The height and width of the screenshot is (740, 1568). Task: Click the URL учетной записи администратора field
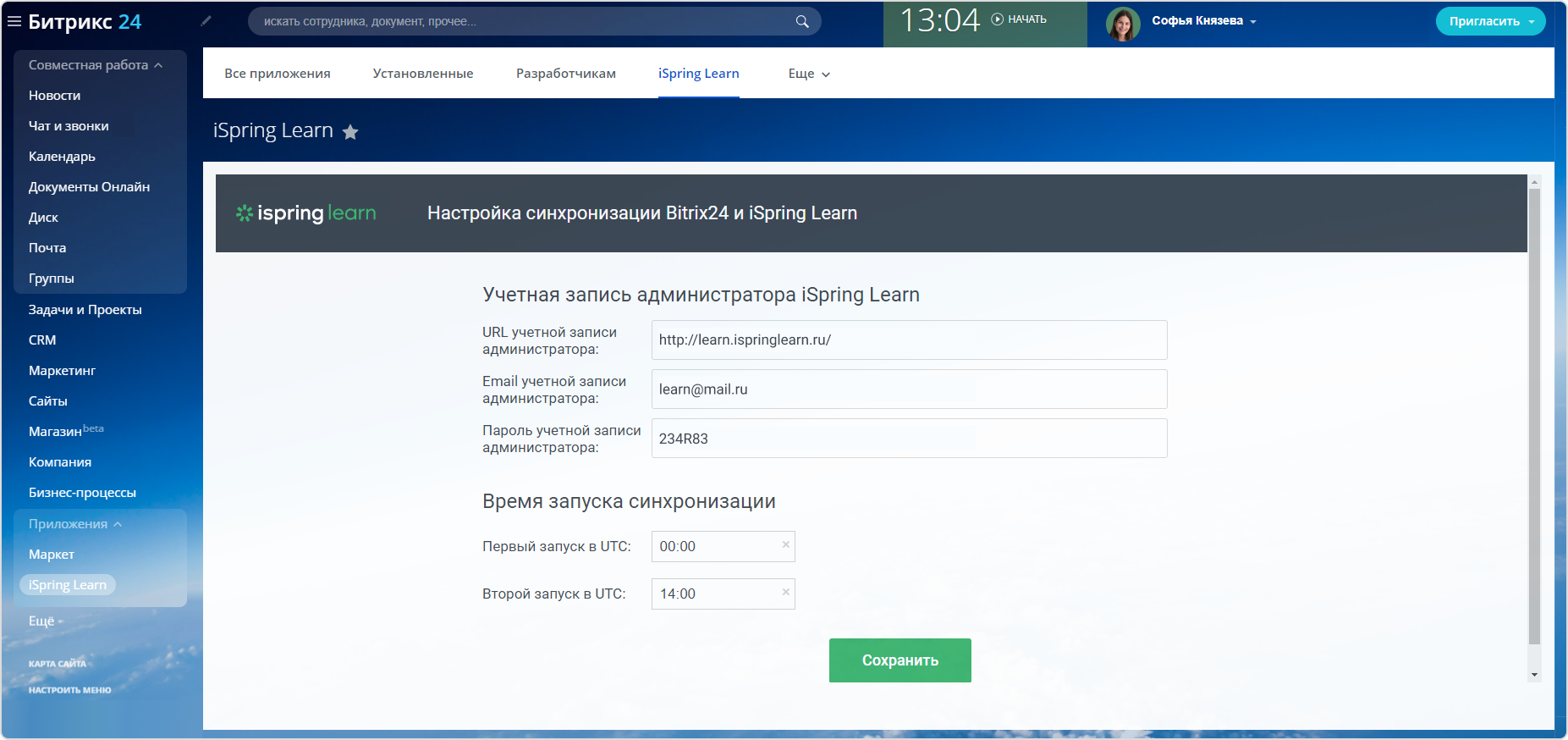click(910, 340)
